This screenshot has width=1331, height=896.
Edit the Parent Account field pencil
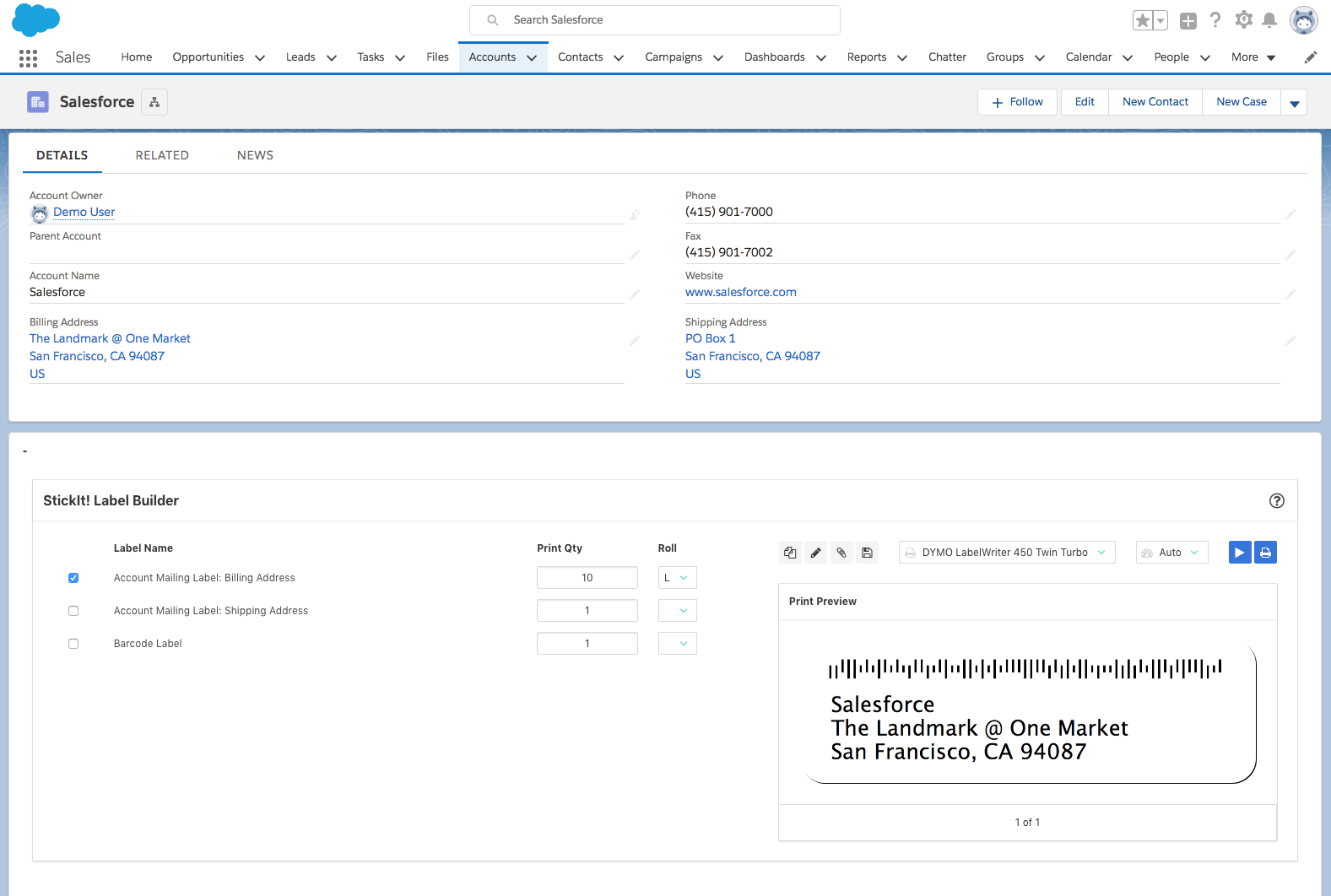pyautogui.click(x=635, y=255)
